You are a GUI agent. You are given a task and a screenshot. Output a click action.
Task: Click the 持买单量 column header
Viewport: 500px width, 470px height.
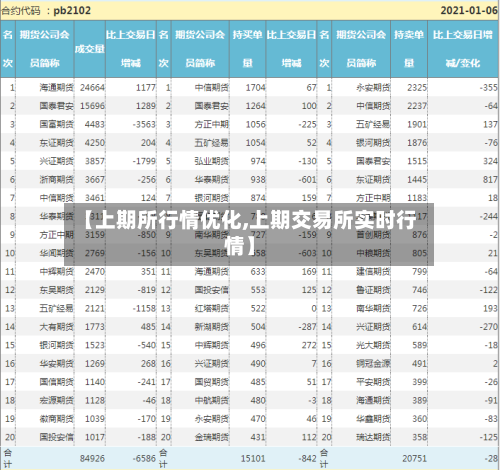coord(248,49)
